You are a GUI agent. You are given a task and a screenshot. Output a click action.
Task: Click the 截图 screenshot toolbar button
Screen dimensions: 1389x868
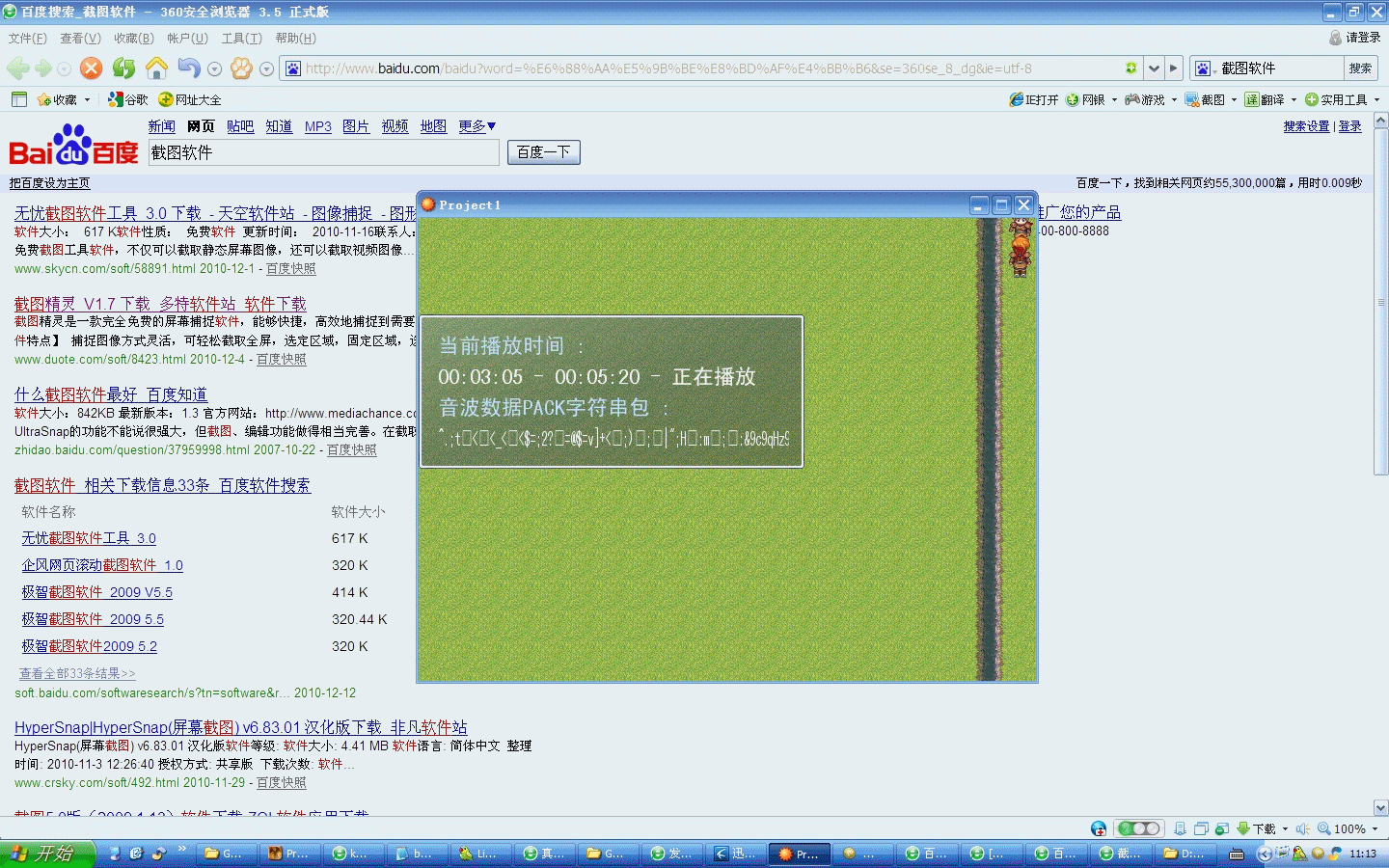tap(1205, 99)
